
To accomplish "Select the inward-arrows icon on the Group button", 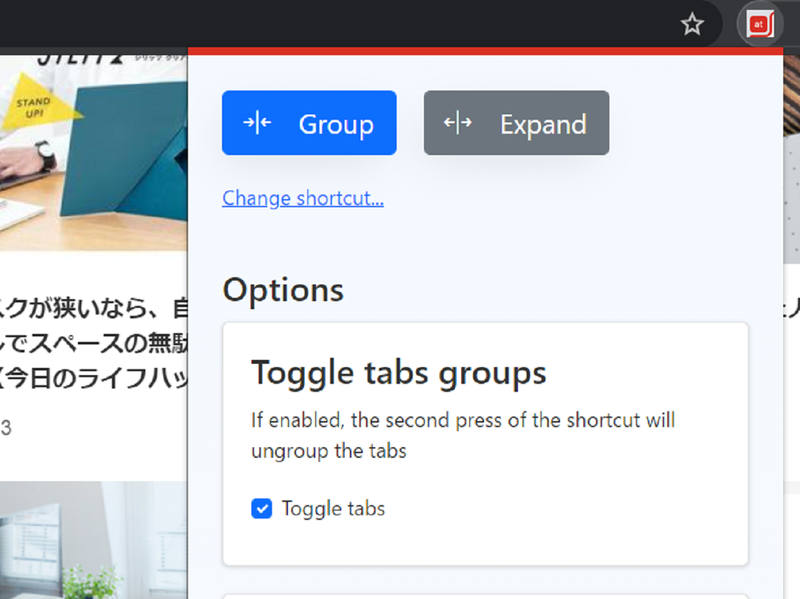I will pyautogui.click(x=256, y=123).
